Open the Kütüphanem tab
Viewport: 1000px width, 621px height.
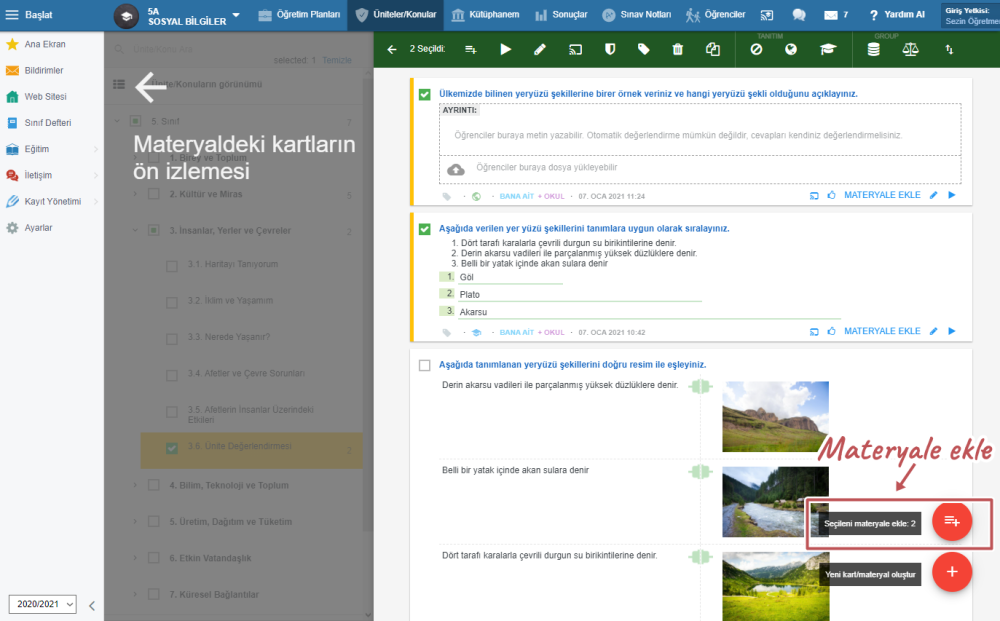[x=485, y=15]
